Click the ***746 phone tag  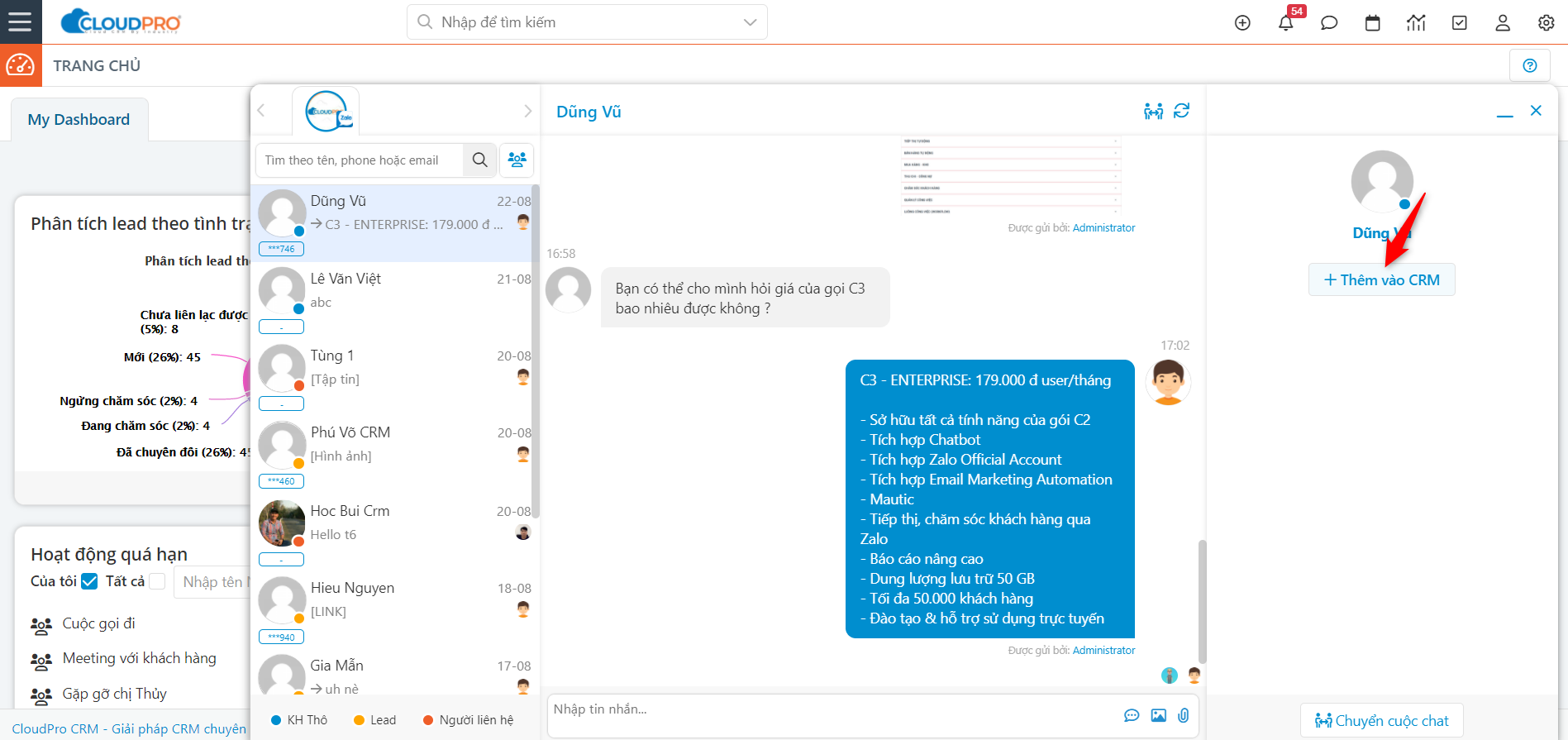(282, 249)
